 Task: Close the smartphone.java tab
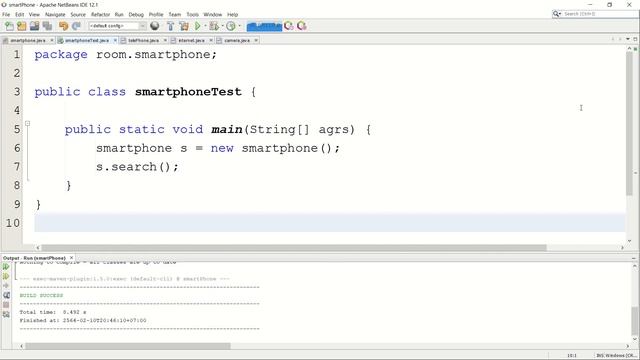(x=52, y=40)
